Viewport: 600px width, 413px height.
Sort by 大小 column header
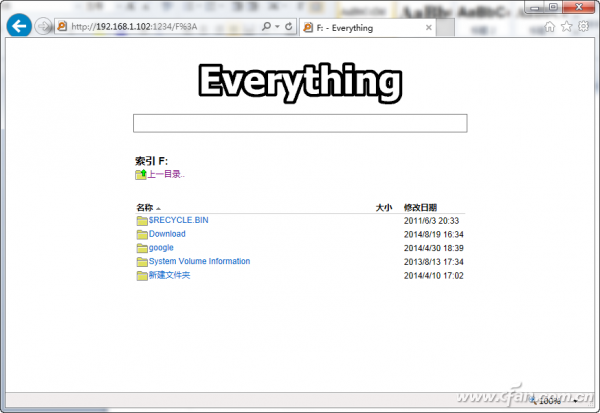click(384, 207)
